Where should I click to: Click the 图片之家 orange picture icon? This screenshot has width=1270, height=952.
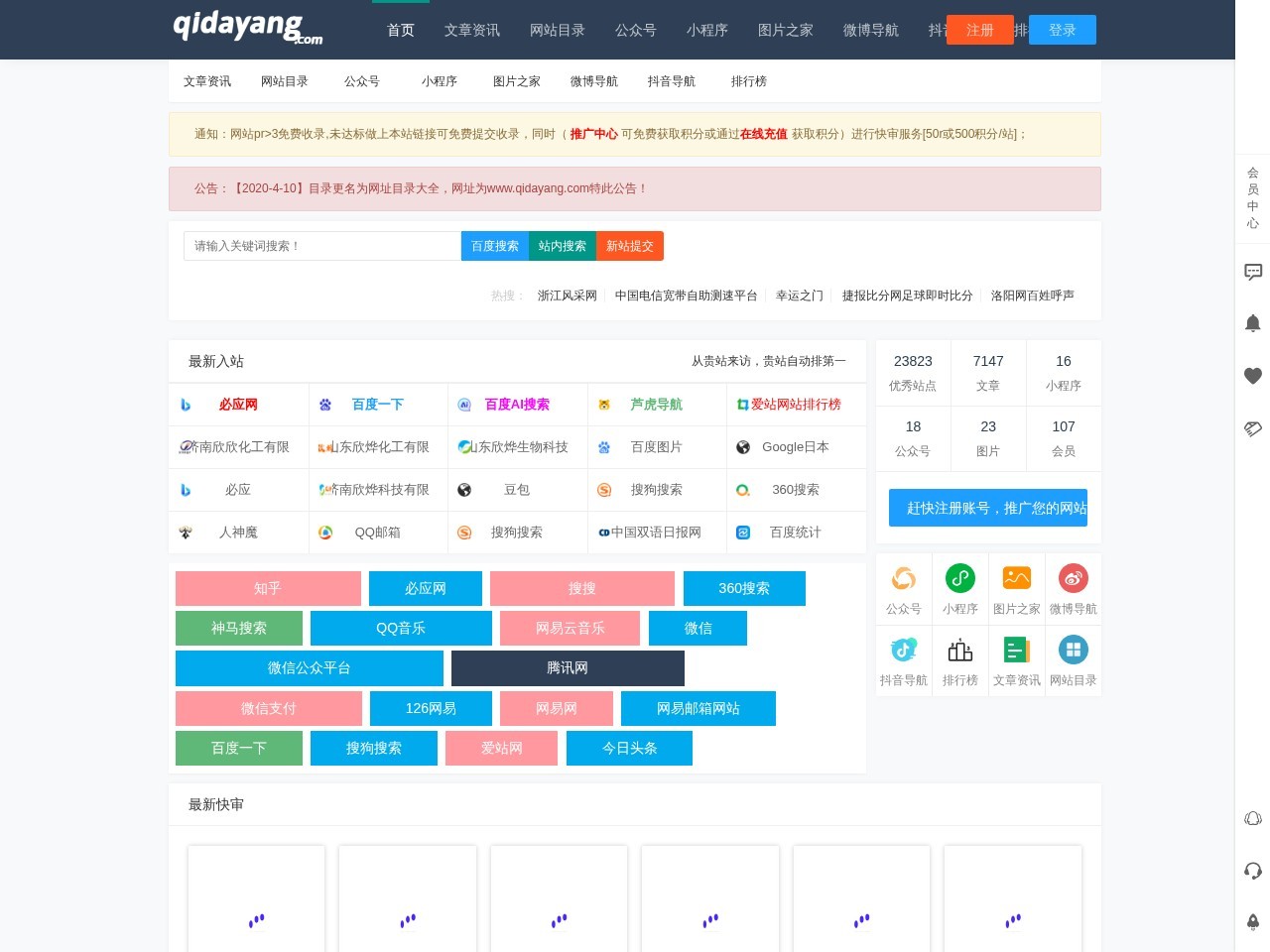[x=1016, y=579]
